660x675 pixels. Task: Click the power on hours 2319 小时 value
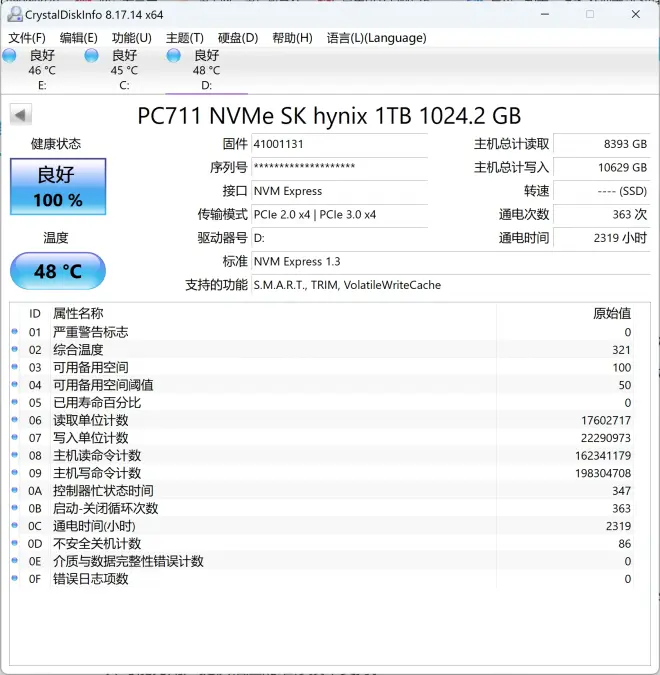(x=601, y=238)
